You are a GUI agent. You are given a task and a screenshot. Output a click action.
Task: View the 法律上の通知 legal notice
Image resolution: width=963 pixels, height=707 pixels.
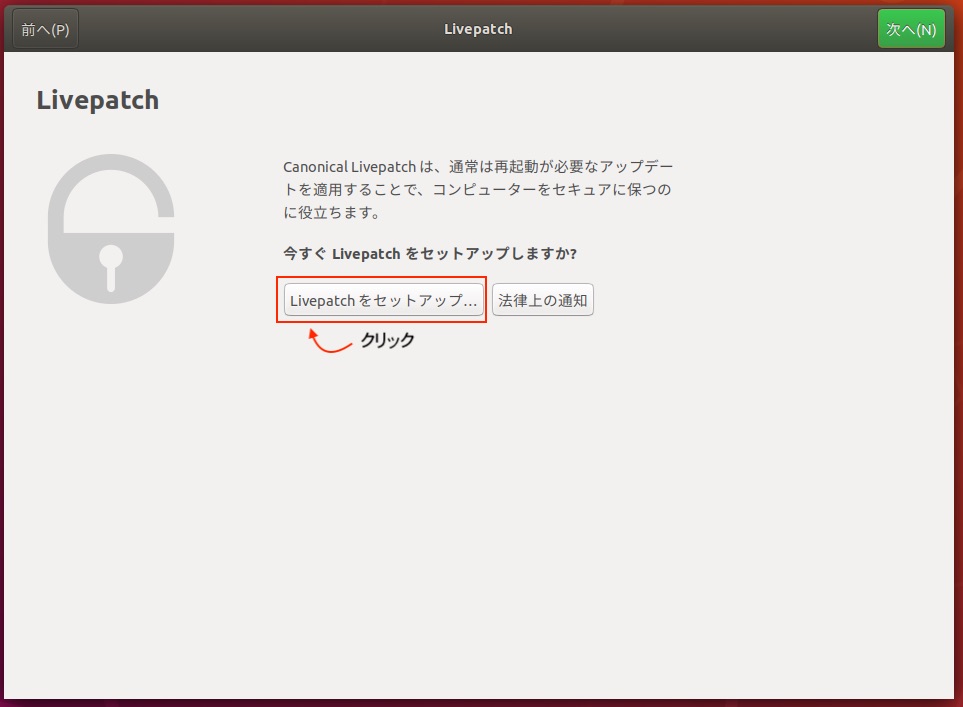(543, 300)
